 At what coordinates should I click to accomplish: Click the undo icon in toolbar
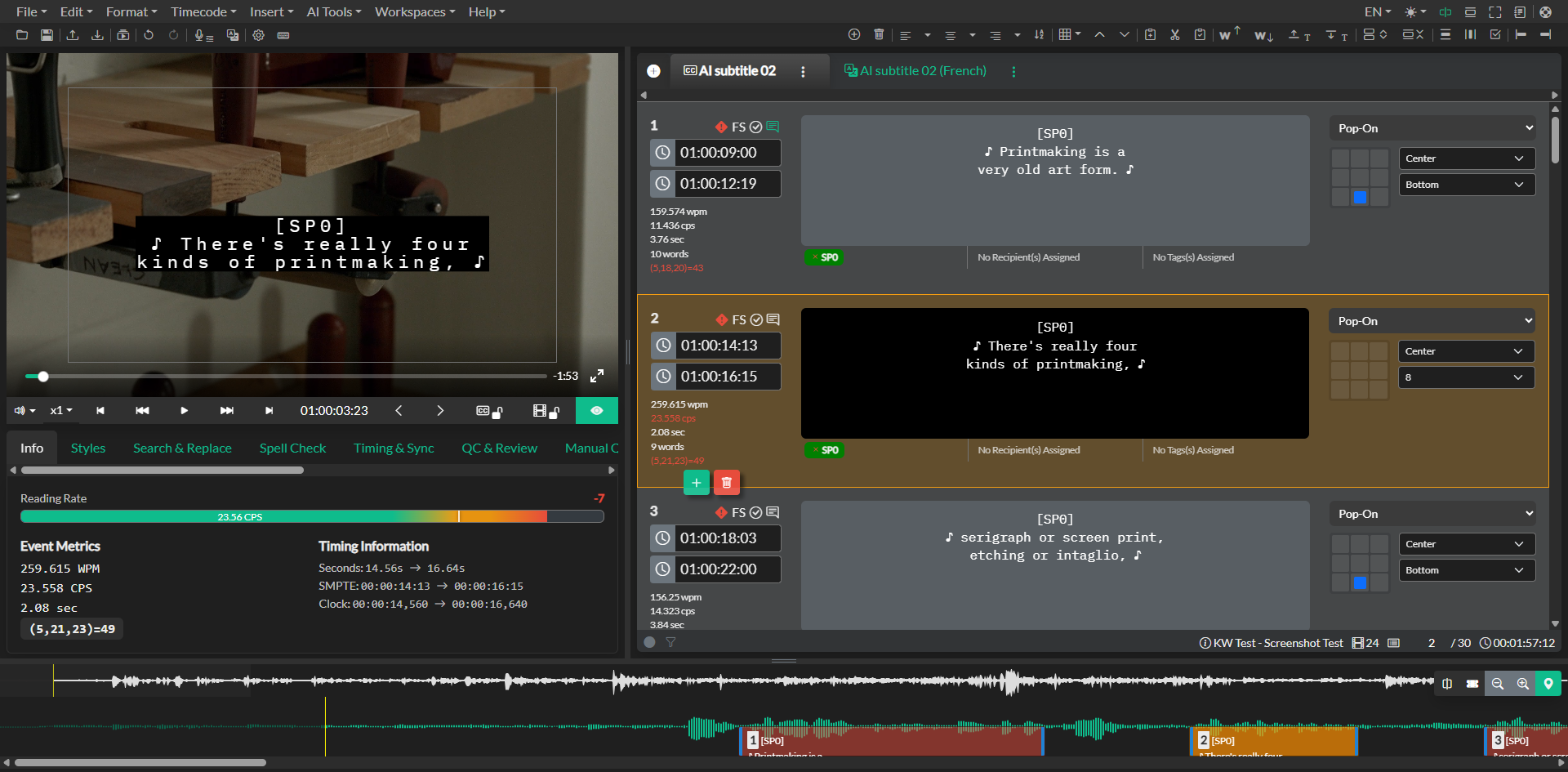pyautogui.click(x=149, y=35)
